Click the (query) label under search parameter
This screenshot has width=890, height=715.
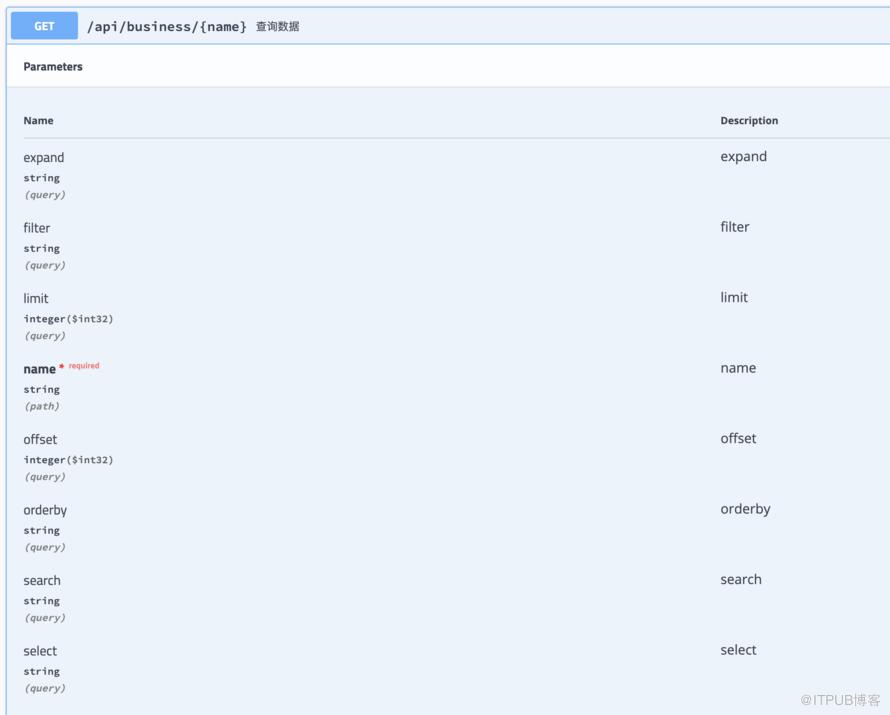[45, 617]
